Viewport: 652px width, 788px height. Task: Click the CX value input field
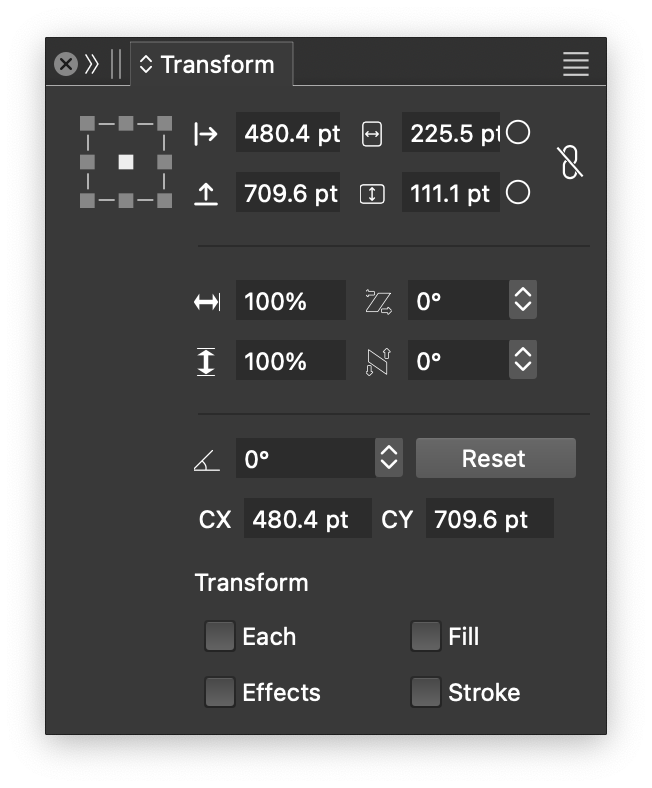point(307,520)
